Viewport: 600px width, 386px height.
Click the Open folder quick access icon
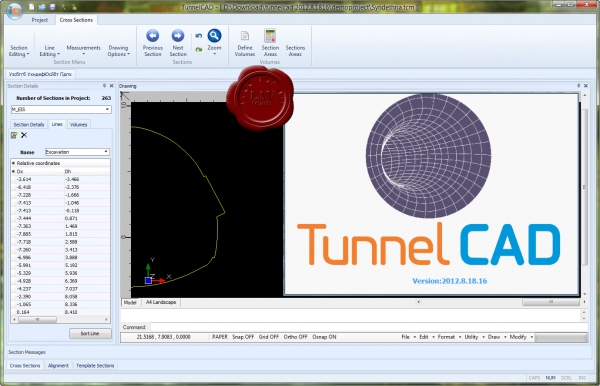(x=42, y=7)
